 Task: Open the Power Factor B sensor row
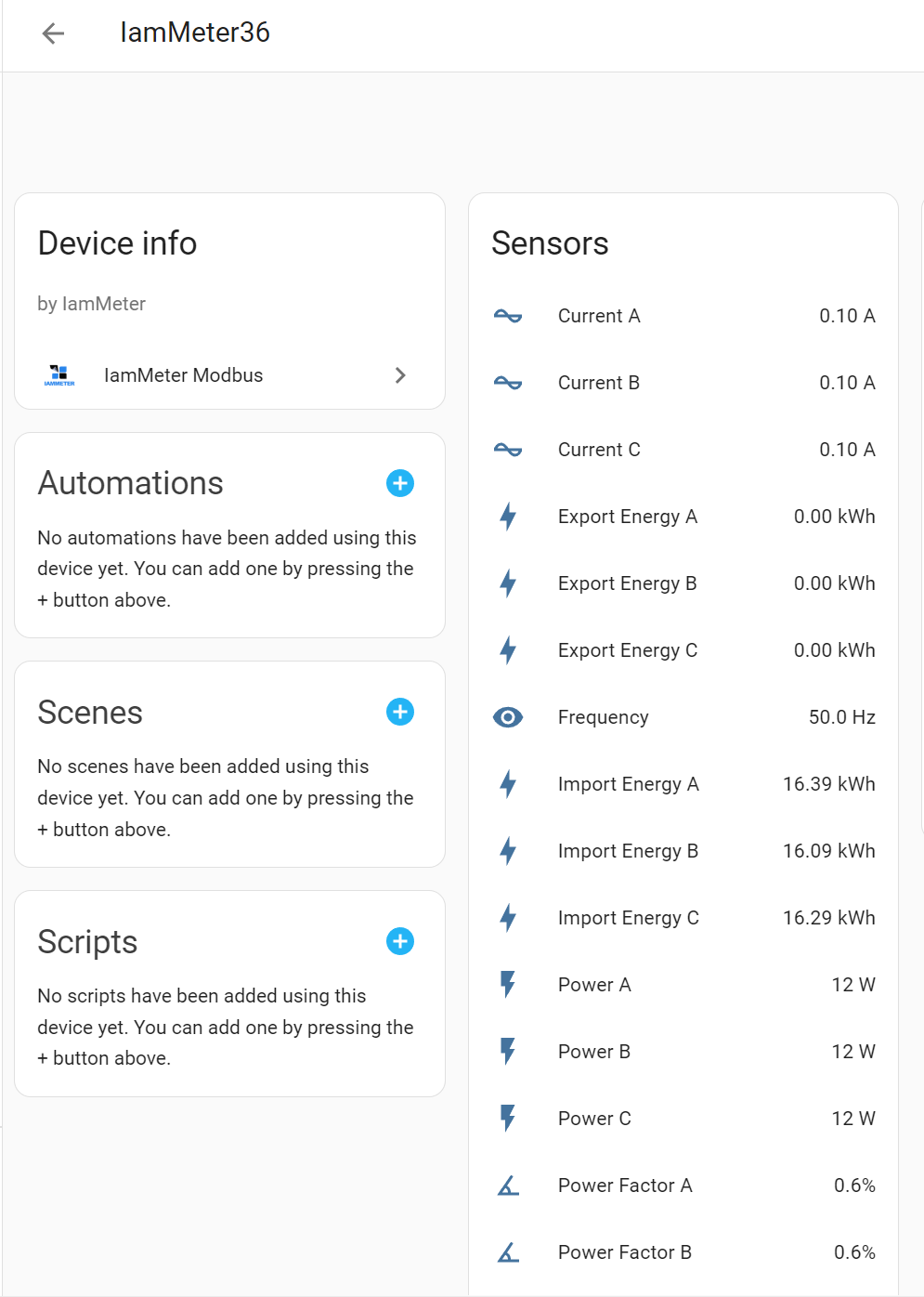coord(683,1252)
